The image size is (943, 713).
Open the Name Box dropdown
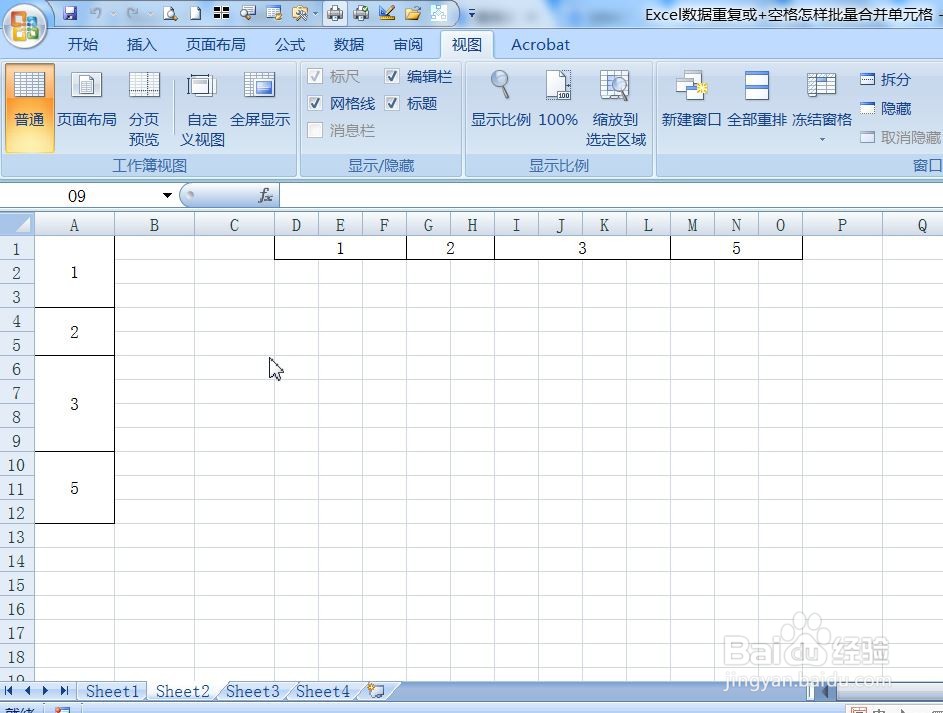pyautogui.click(x=167, y=196)
